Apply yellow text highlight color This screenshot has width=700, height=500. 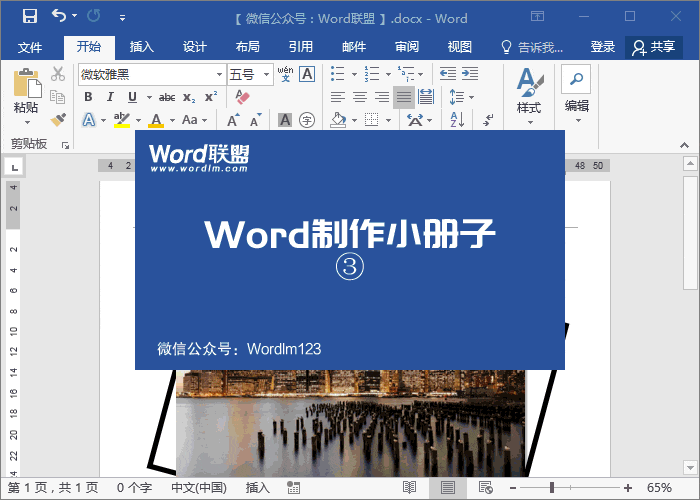(x=121, y=120)
